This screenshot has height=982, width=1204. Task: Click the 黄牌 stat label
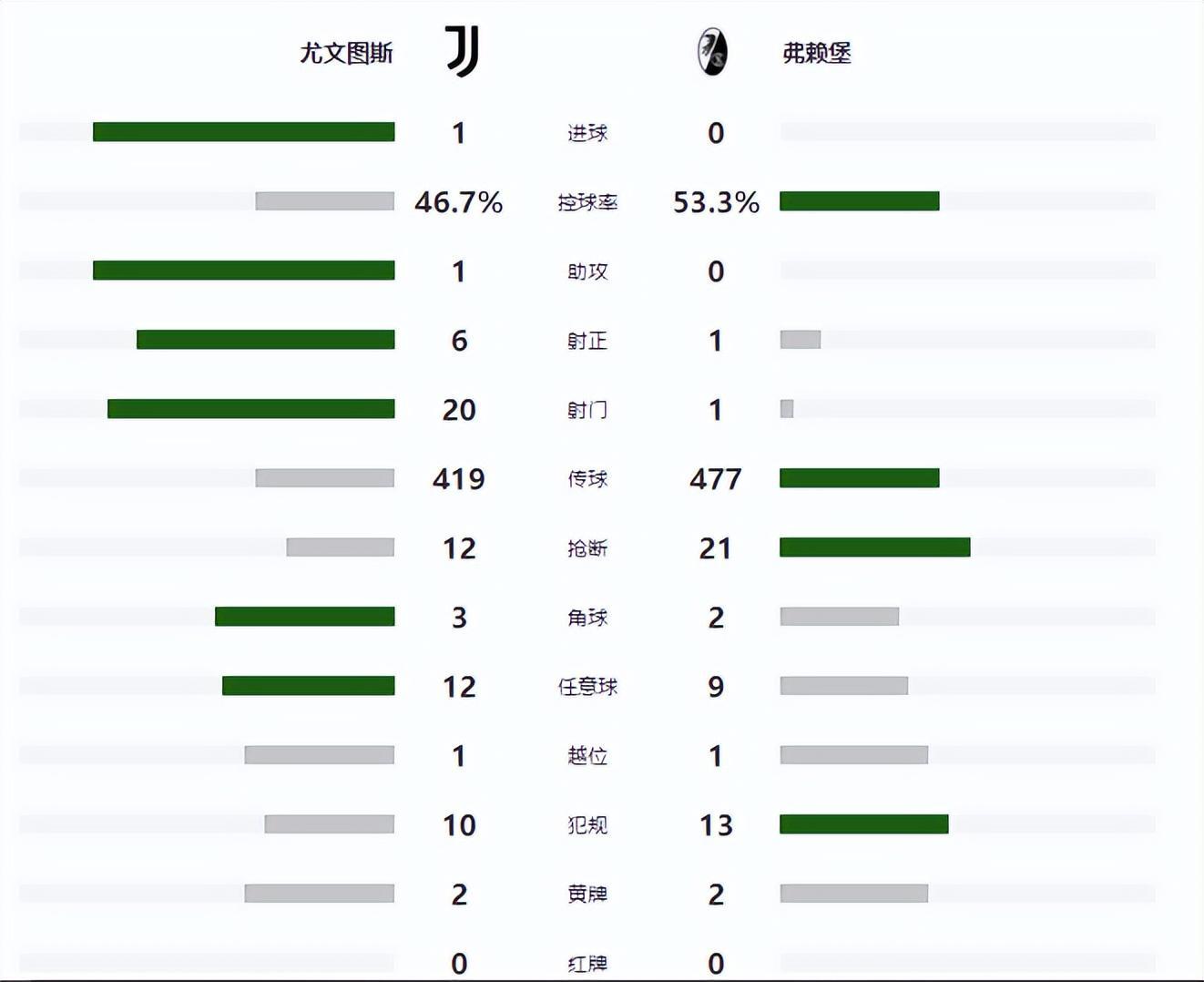point(587,895)
